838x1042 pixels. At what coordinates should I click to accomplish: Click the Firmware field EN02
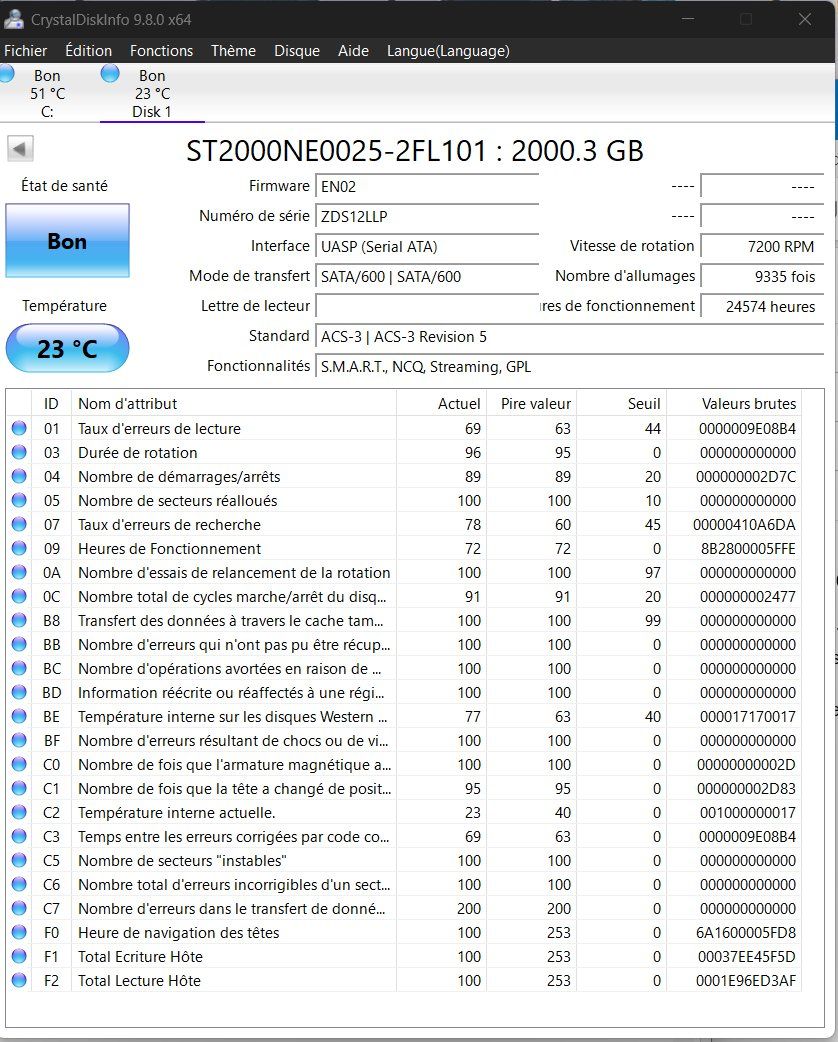[x=427, y=186]
